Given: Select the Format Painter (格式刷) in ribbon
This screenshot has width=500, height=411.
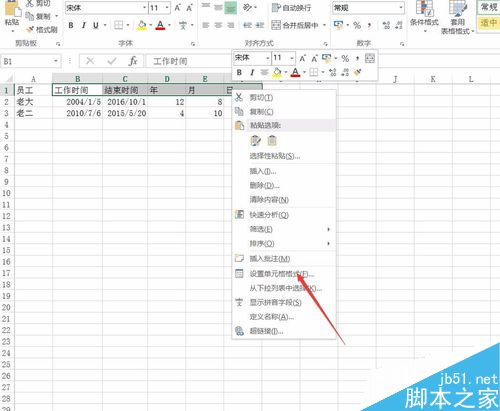Looking at the screenshot, I should click(x=43, y=30).
